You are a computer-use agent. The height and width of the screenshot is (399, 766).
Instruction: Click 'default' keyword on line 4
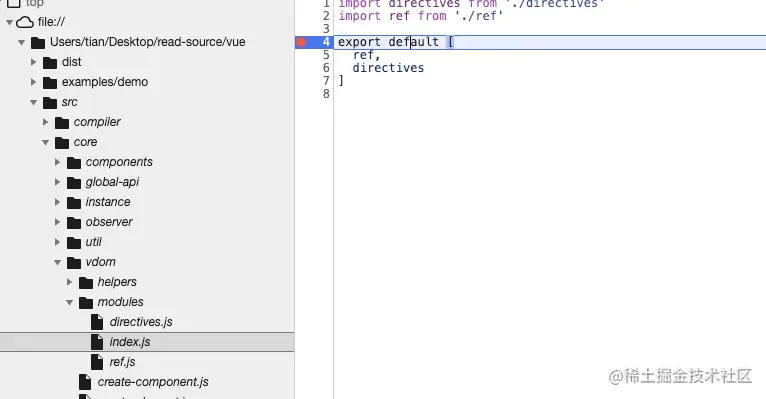(413, 42)
